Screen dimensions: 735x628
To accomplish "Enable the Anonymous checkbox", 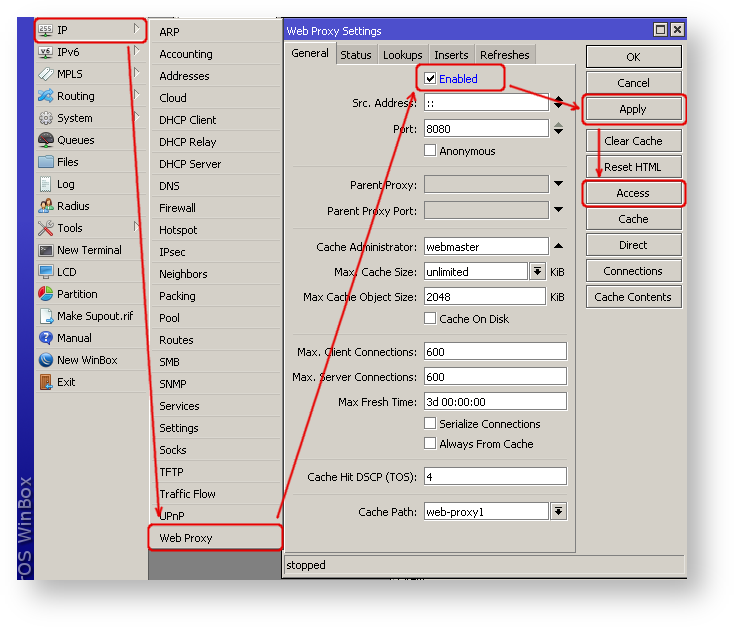I will (x=430, y=151).
